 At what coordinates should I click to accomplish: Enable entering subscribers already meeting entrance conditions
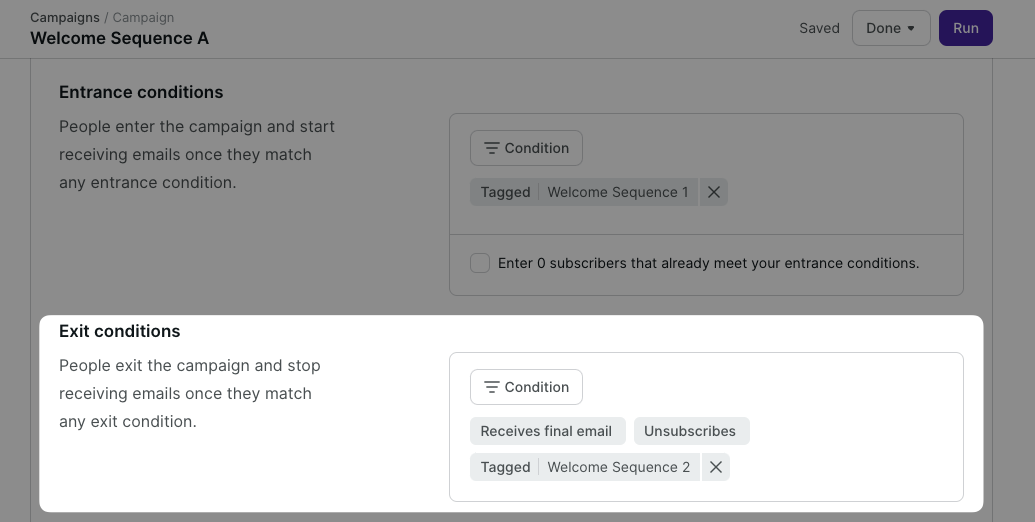(x=480, y=263)
